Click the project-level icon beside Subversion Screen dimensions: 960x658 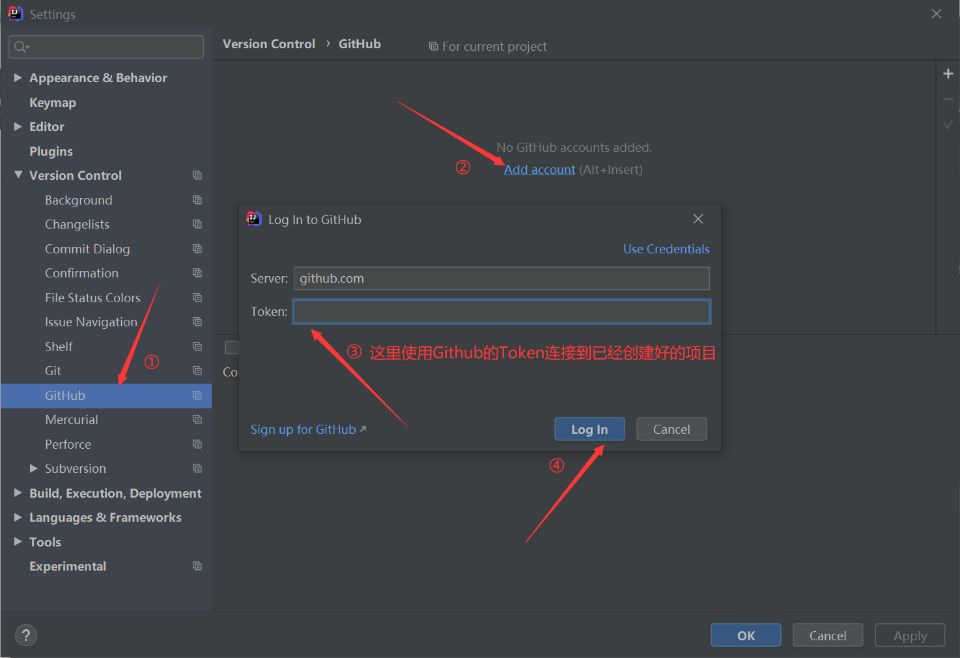tap(197, 469)
